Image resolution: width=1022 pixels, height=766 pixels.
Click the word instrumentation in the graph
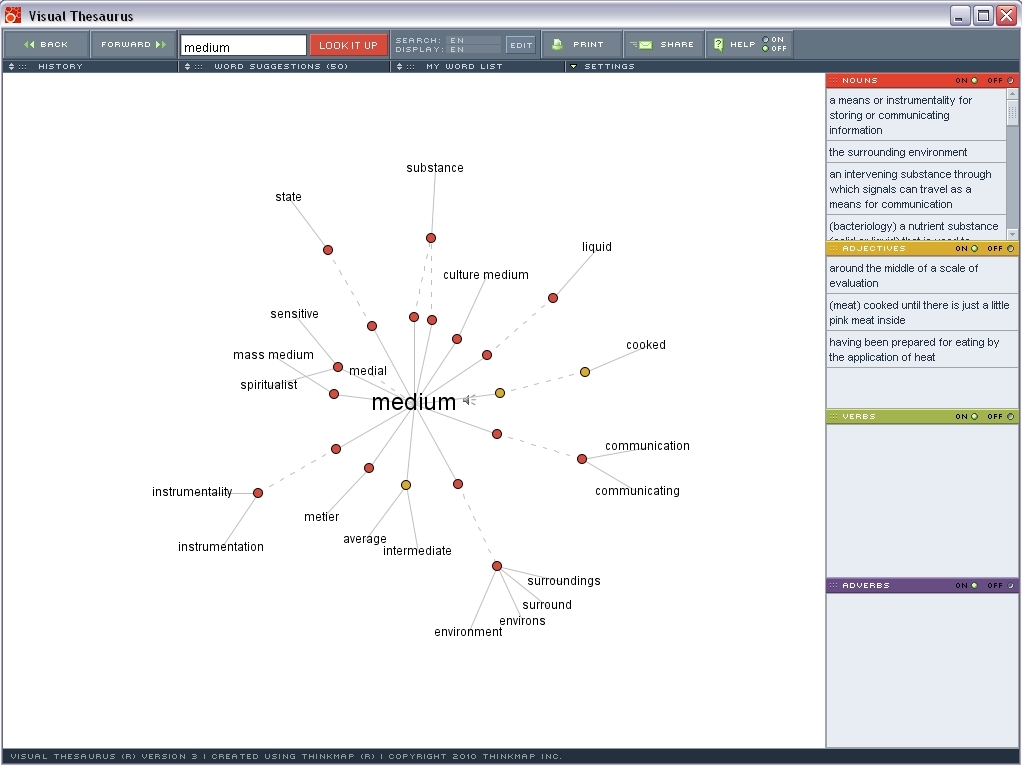tap(221, 547)
